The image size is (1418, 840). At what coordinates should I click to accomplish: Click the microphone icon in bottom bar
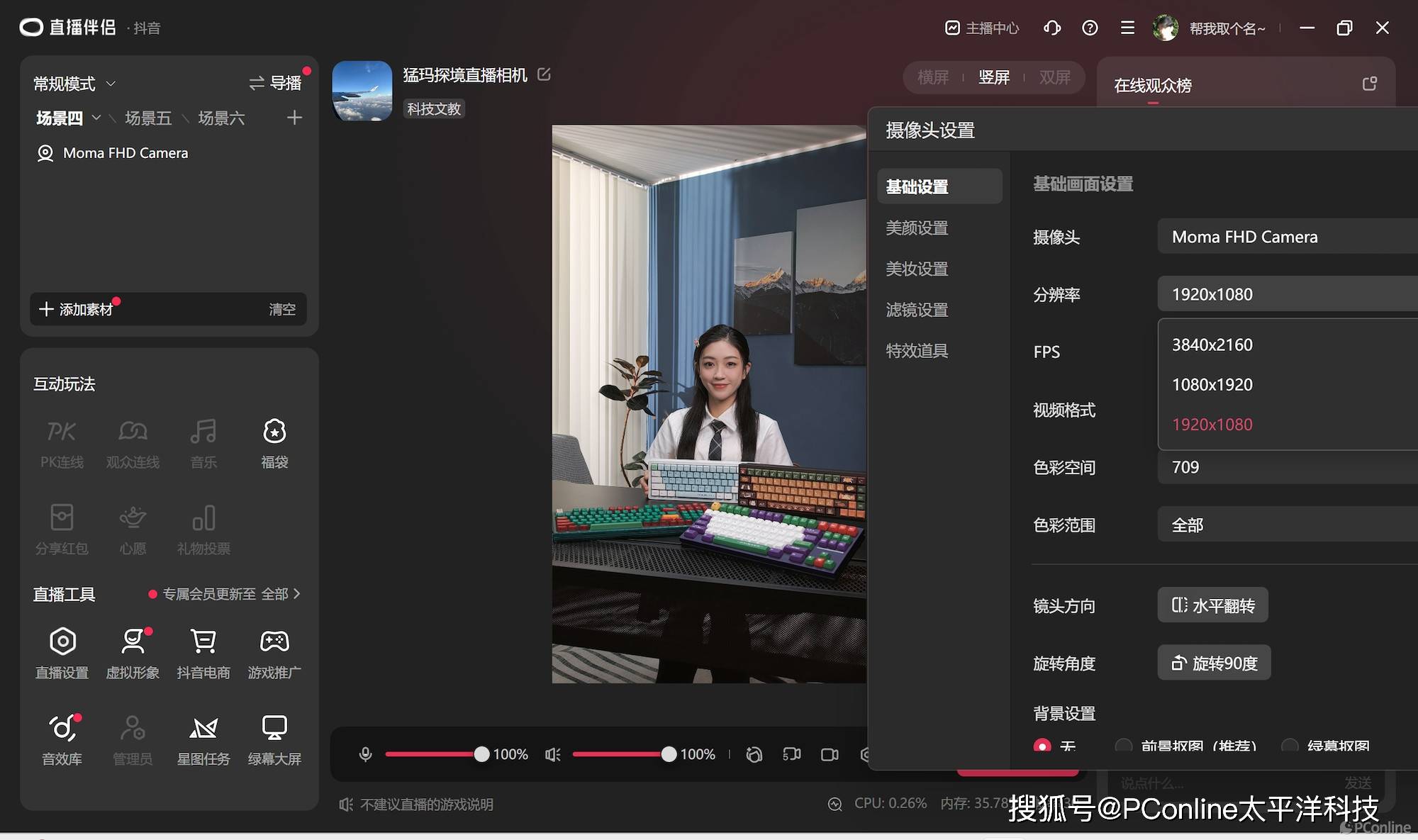tap(366, 754)
